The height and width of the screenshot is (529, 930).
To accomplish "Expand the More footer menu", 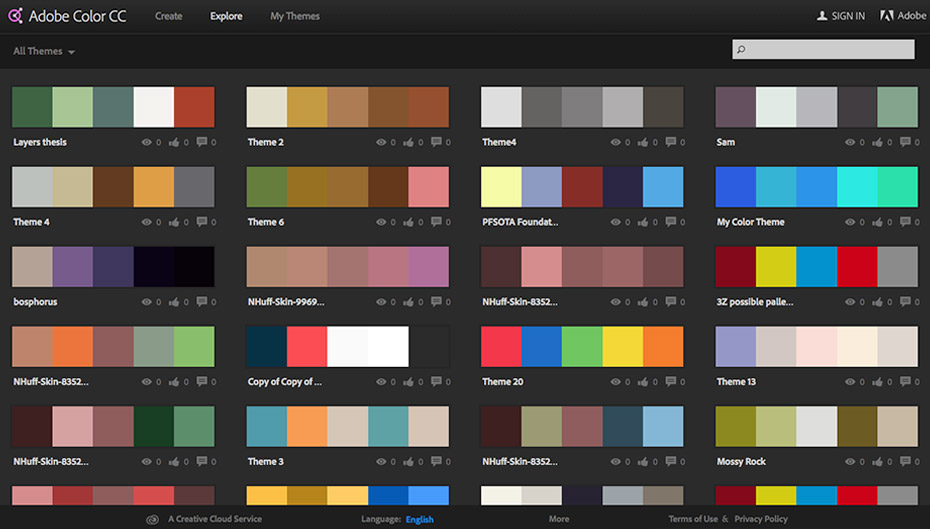I will [559, 519].
